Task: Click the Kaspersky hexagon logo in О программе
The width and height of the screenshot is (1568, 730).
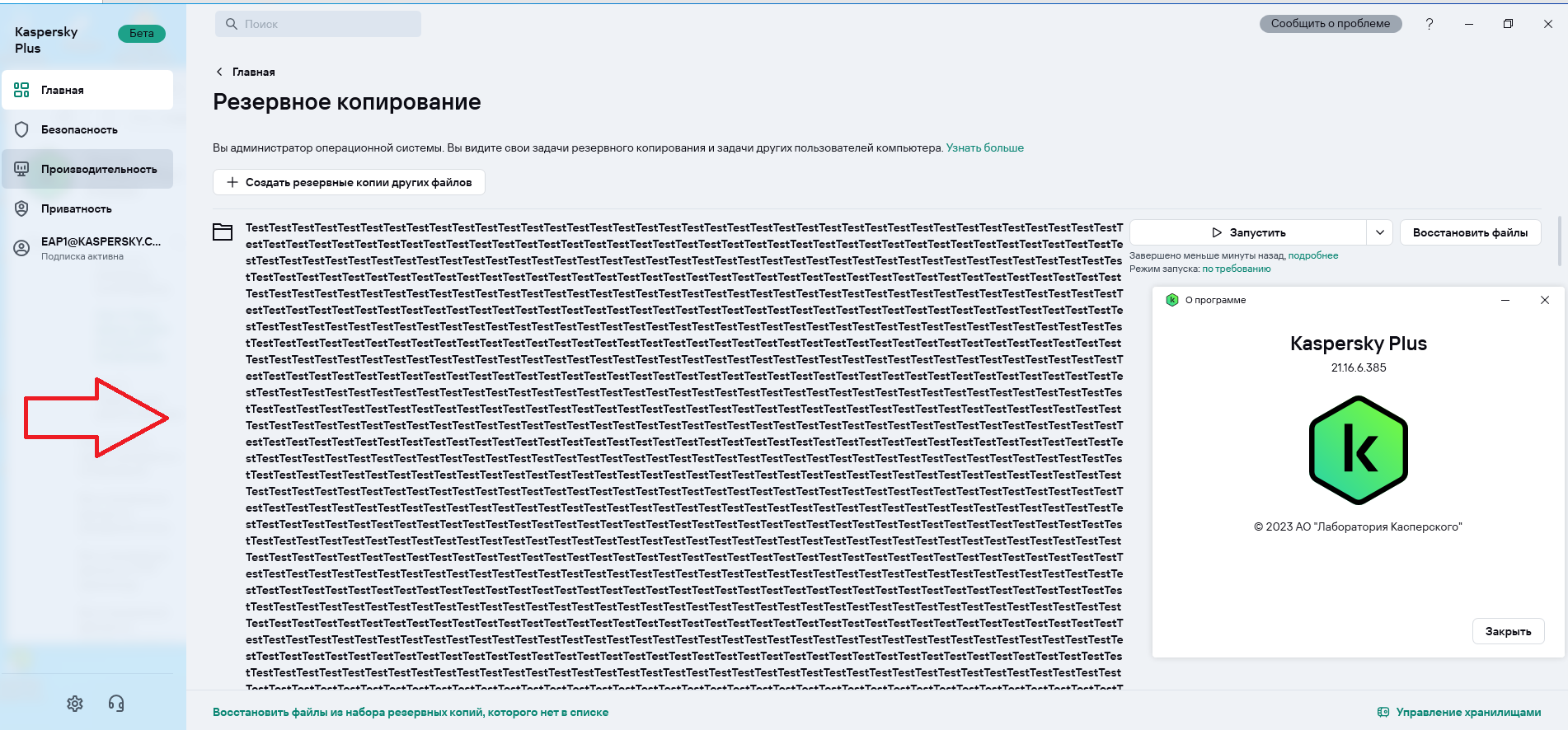Action: tap(1359, 450)
